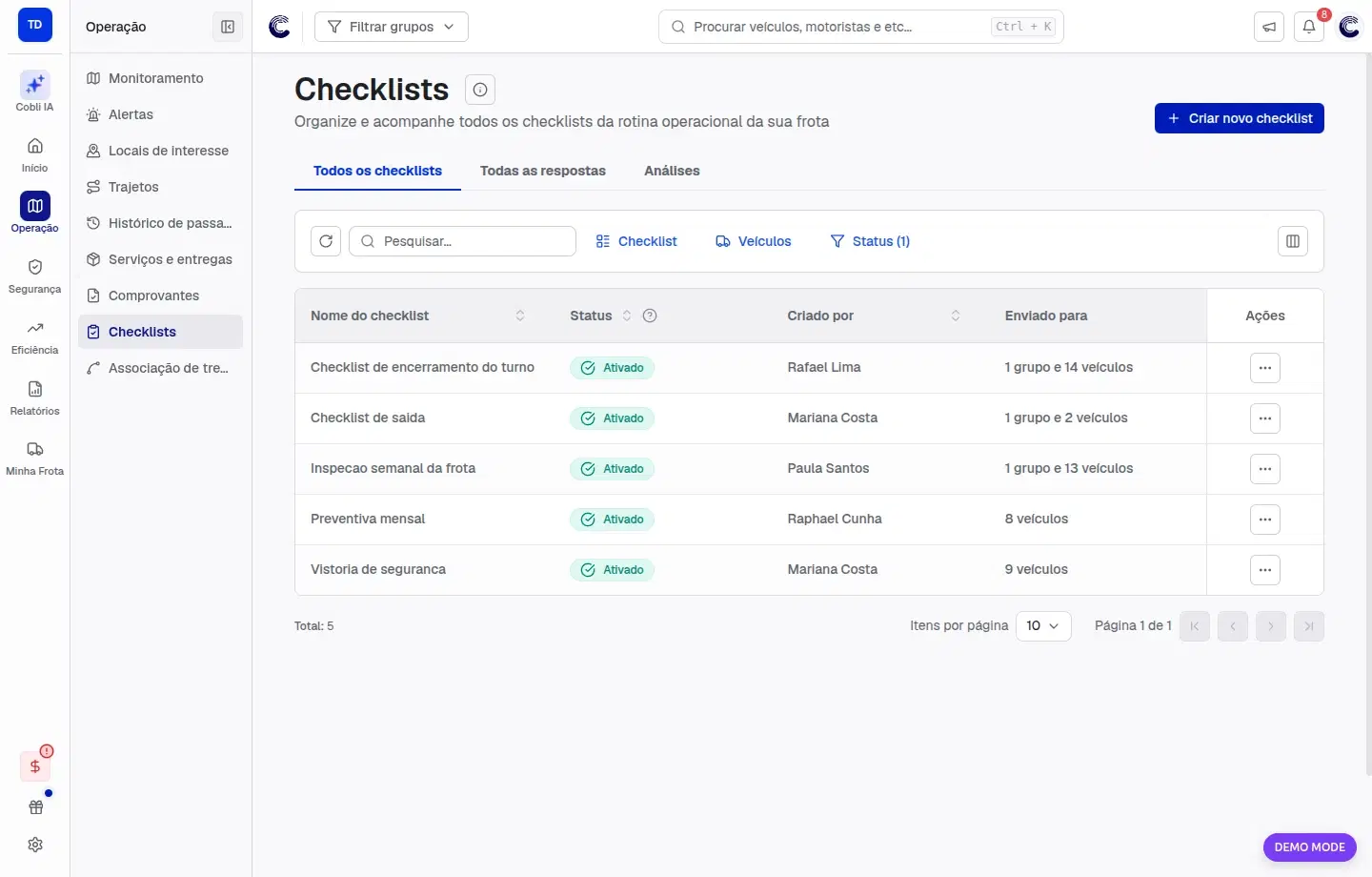Go to previous page button

point(1233,626)
